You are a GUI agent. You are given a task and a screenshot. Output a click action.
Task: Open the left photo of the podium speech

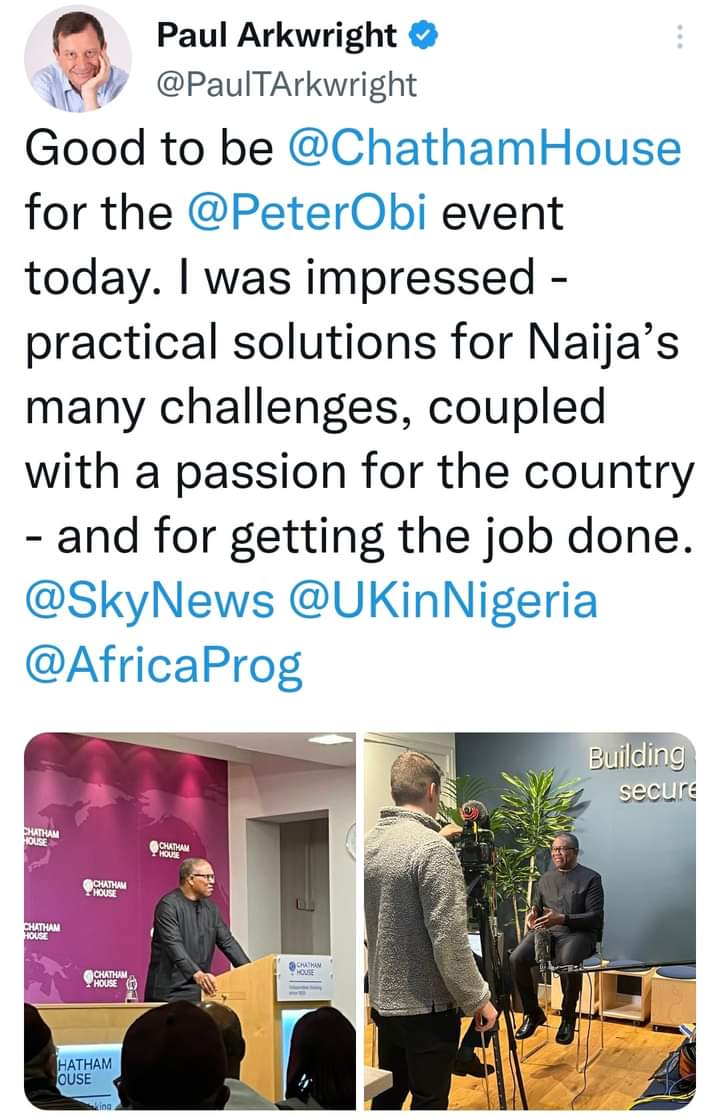point(190,920)
